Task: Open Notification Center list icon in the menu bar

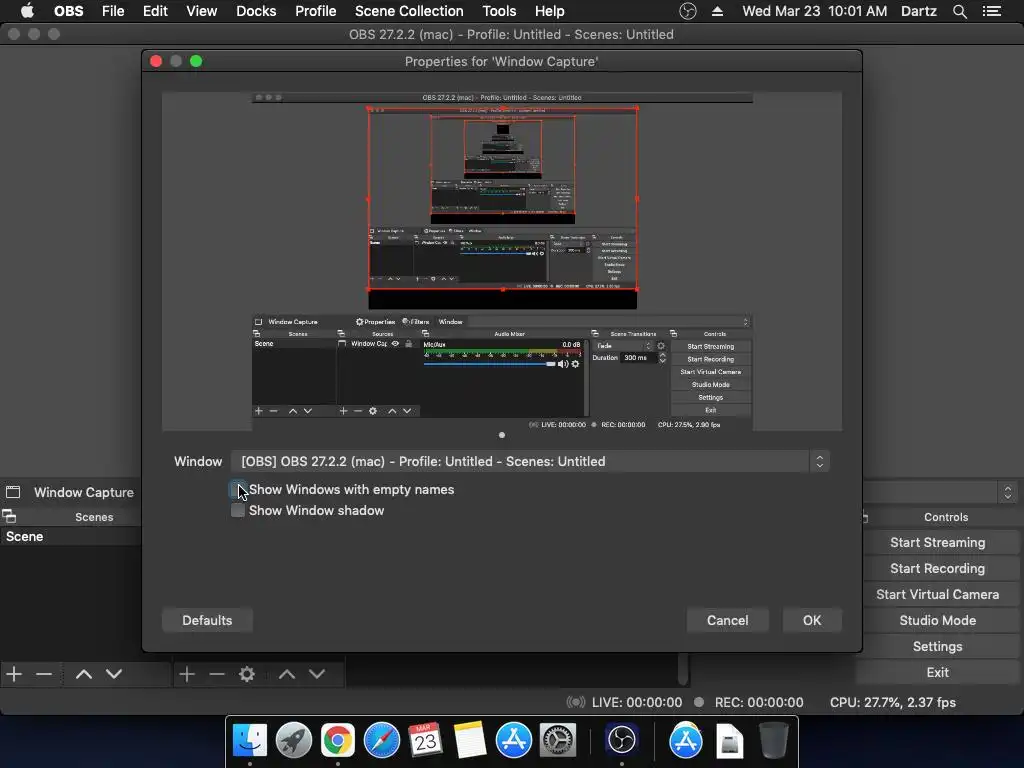Action: click(x=992, y=11)
